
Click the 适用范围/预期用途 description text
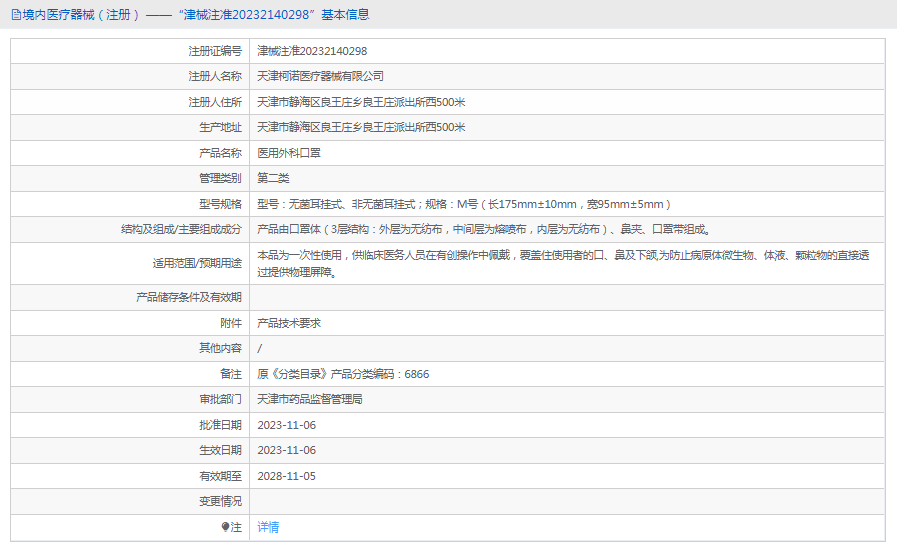[x=563, y=264]
